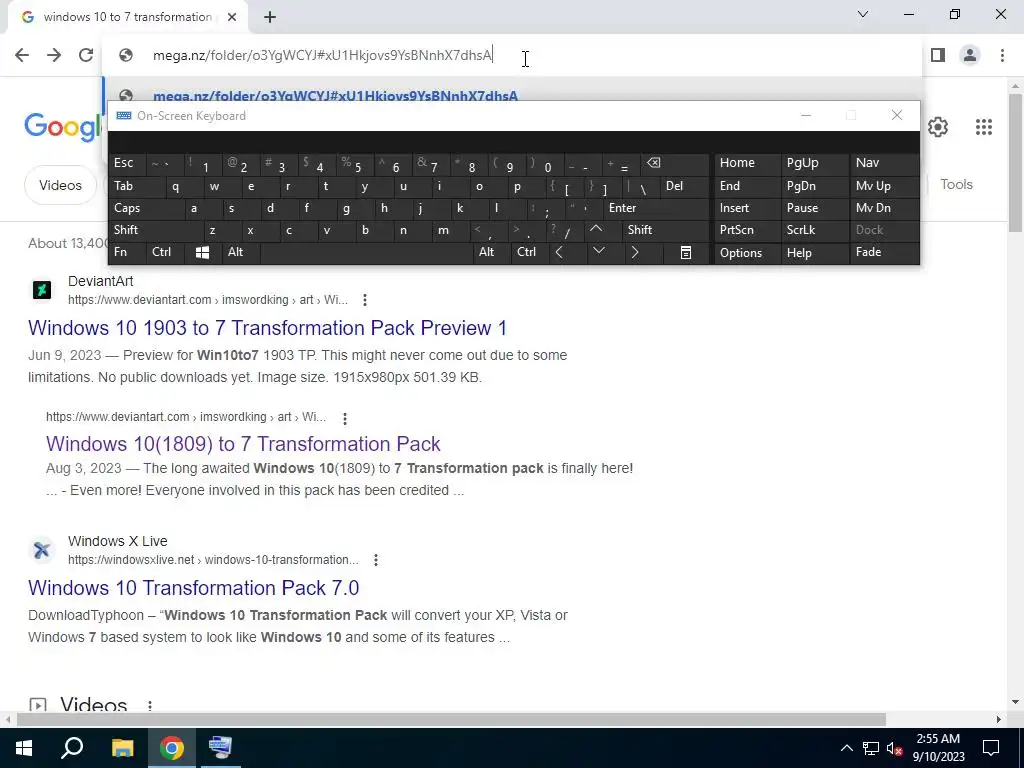Open the Chrome profile avatar
Screen dimensions: 1024x768
point(970,55)
